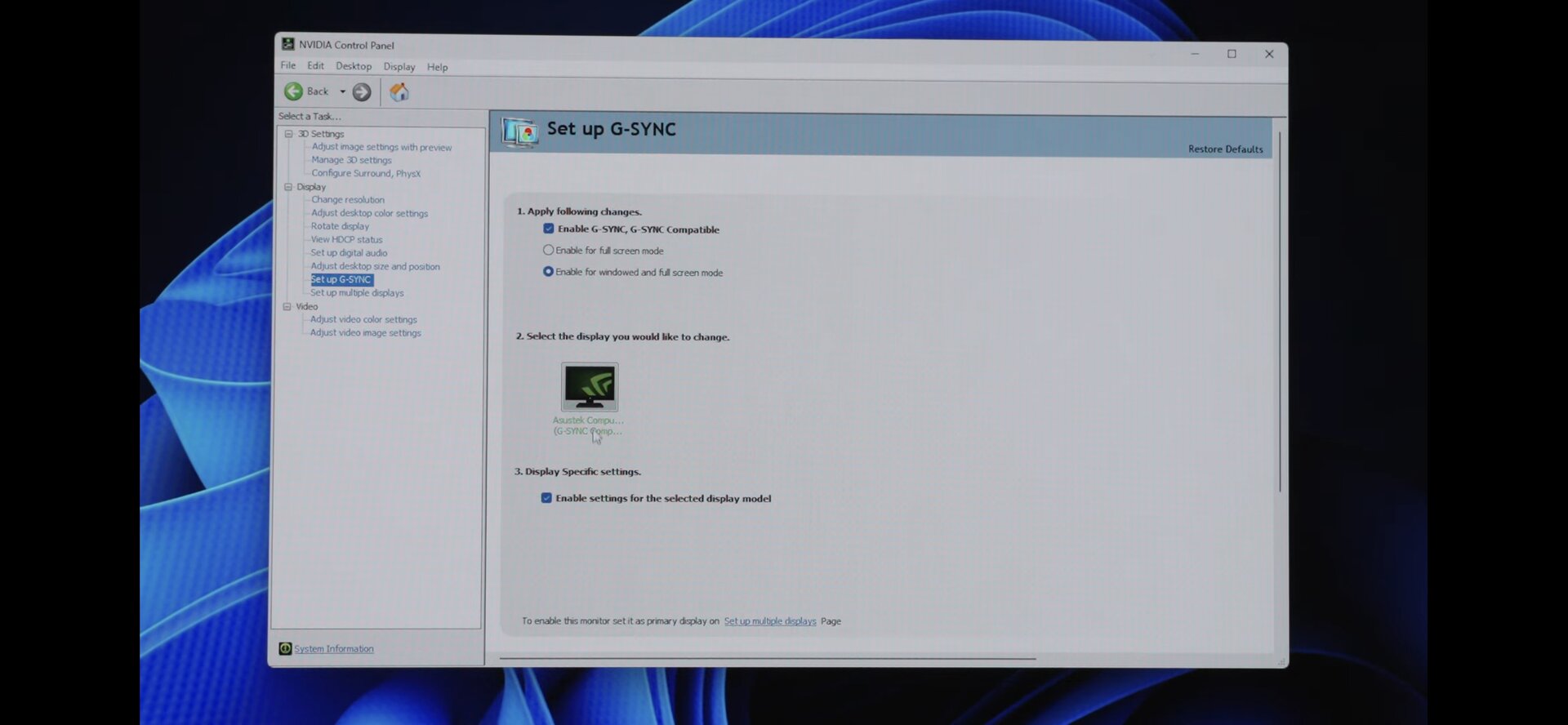This screenshot has width=1568, height=725.
Task: Select the Asustek monitor display thumbnail
Action: click(x=590, y=387)
